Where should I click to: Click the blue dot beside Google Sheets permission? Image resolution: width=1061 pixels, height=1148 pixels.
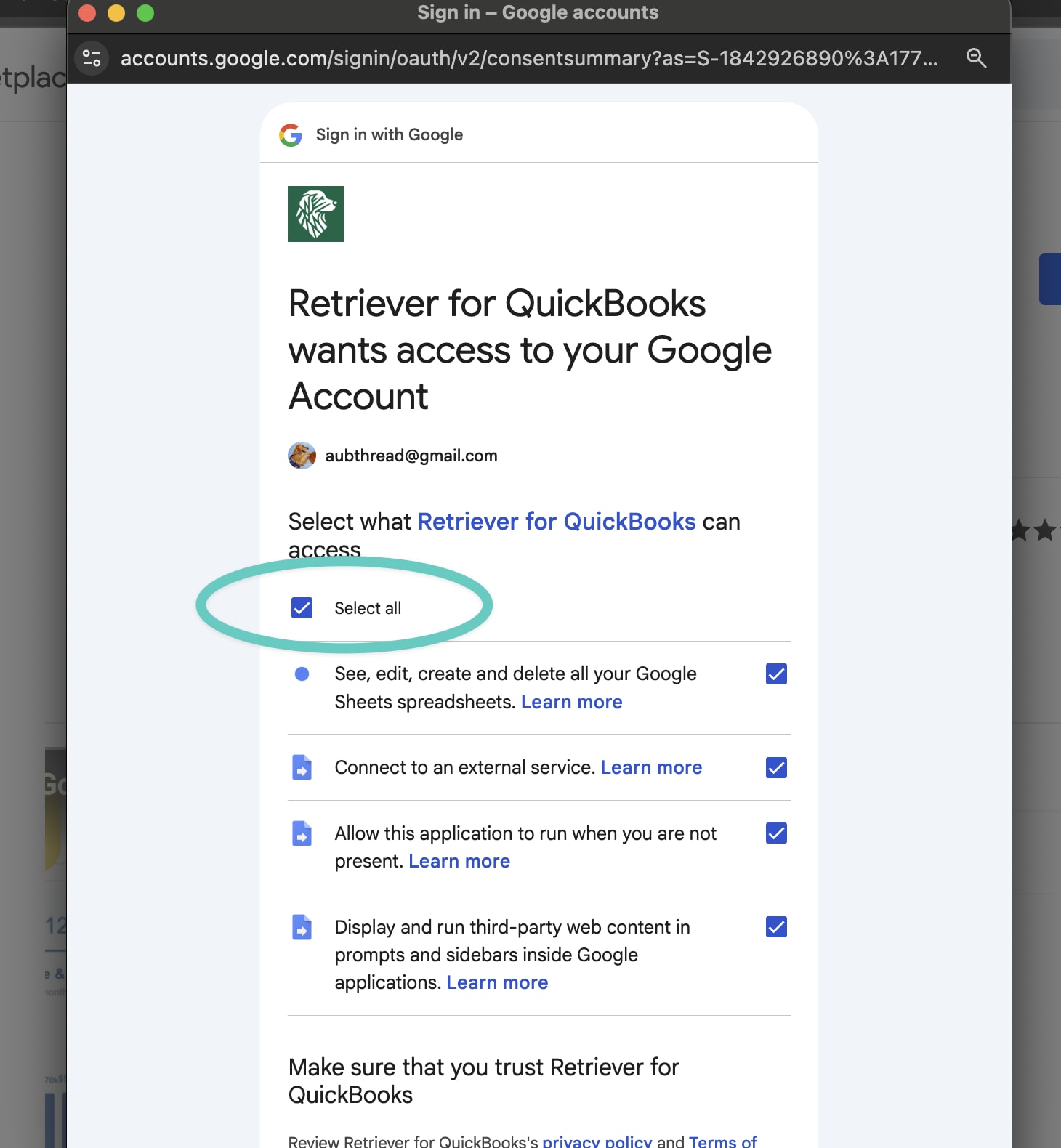click(x=302, y=674)
